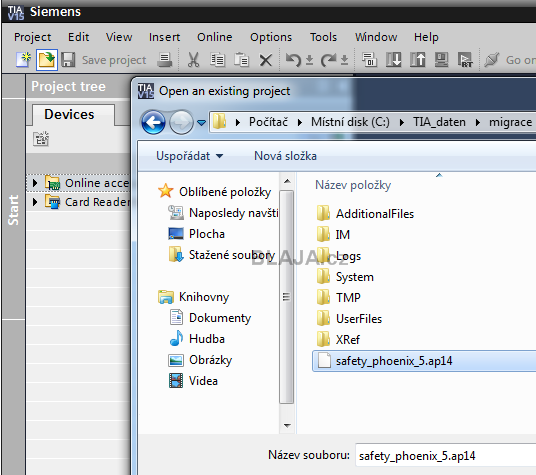Click the Redo arrow icon

(x=329, y=60)
